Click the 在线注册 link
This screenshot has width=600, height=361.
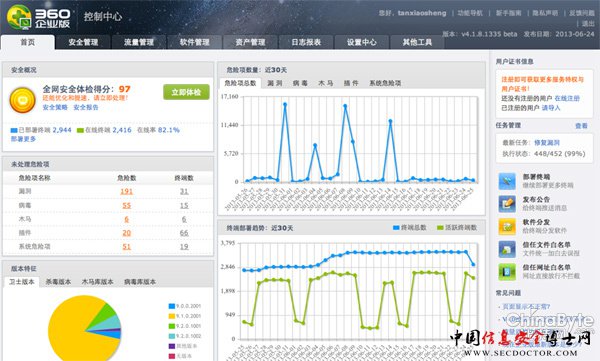point(567,98)
